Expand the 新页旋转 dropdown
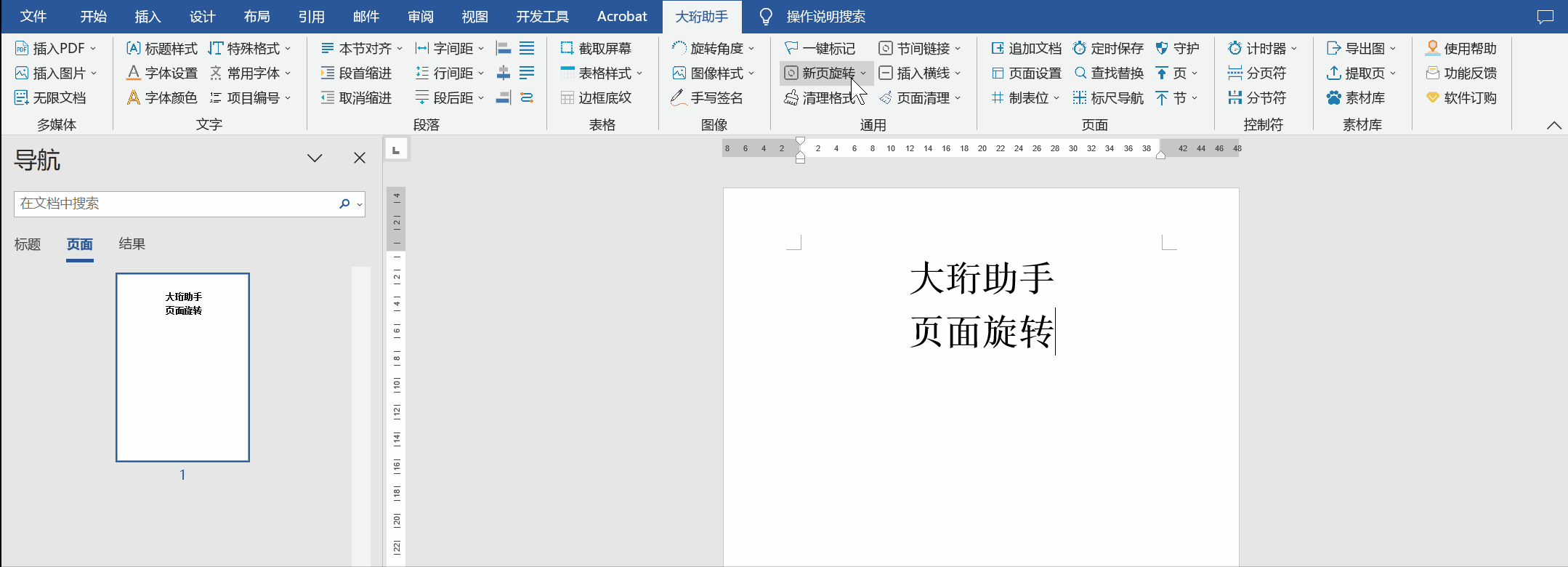This screenshot has height=567, width=1568. point(863,73)
